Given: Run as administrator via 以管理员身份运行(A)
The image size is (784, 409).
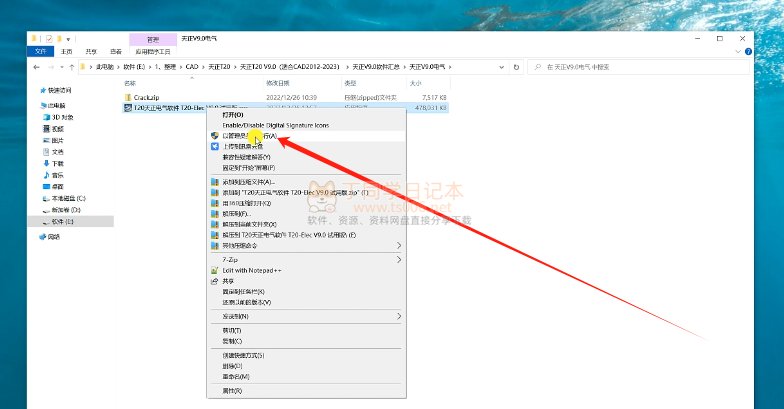Looking at the screenshot, I should point(250,136).
